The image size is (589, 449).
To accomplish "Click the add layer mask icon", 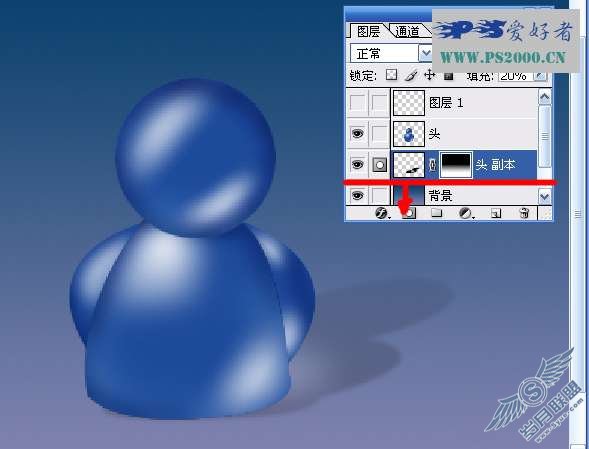I will pos(409,213).
